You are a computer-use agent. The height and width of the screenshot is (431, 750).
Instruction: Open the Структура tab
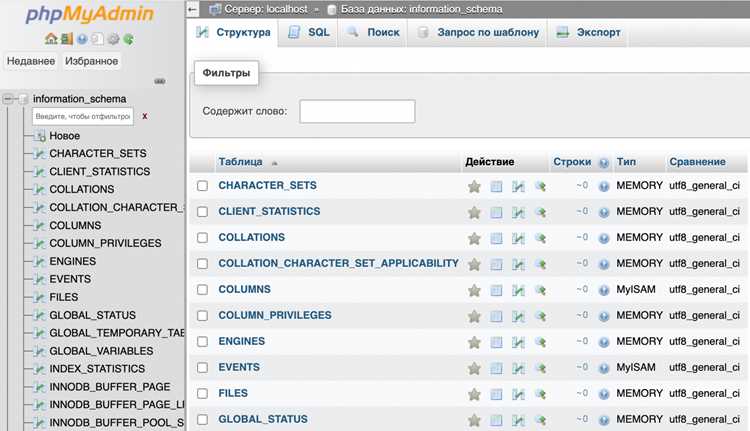point(233,33)
